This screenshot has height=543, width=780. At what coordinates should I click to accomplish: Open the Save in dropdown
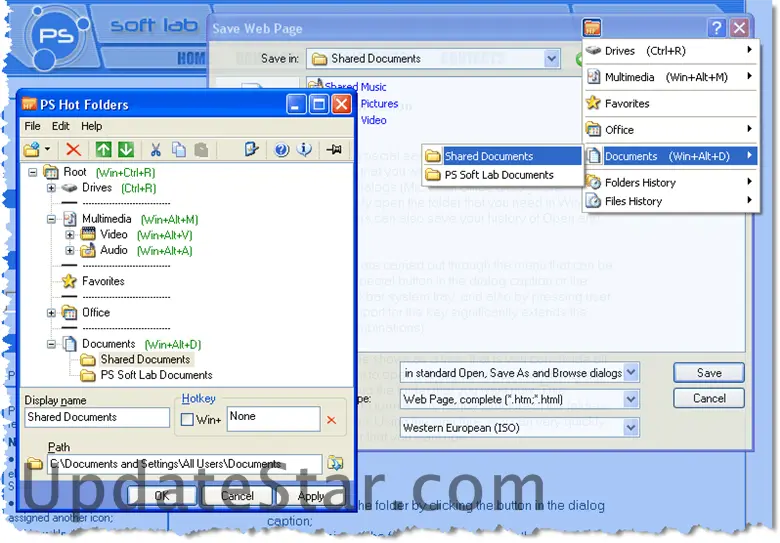point(551,59)
